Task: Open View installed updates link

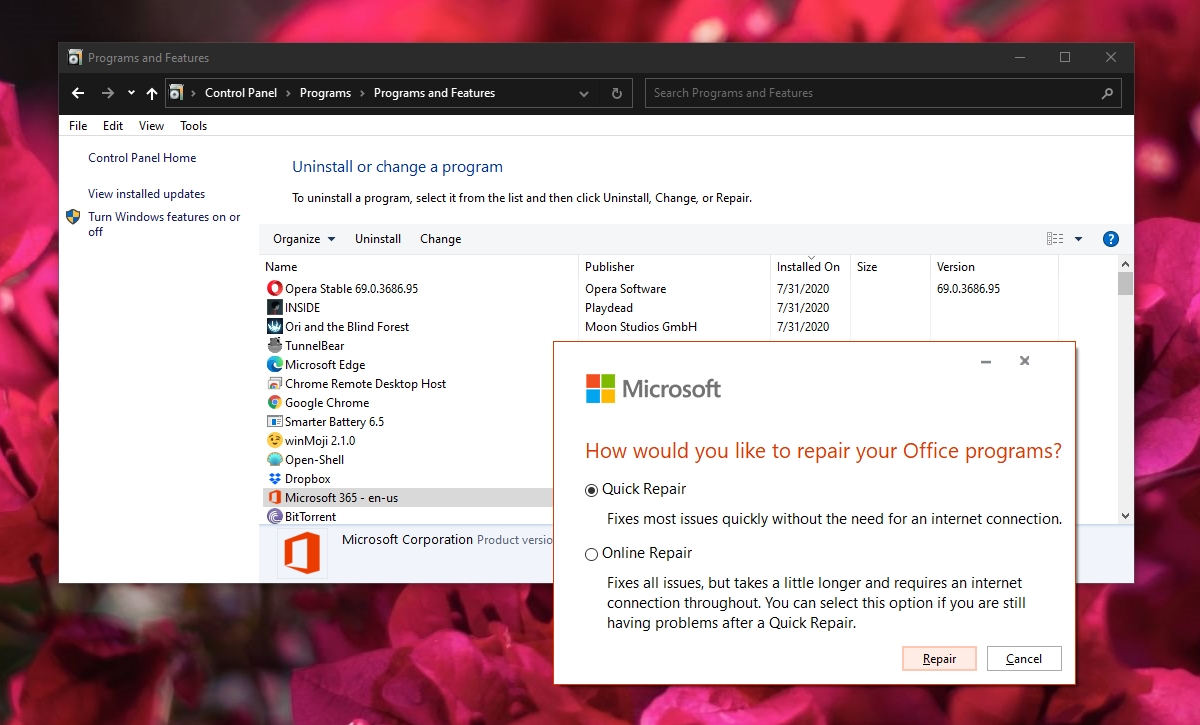Action: [x=147, y=194]
